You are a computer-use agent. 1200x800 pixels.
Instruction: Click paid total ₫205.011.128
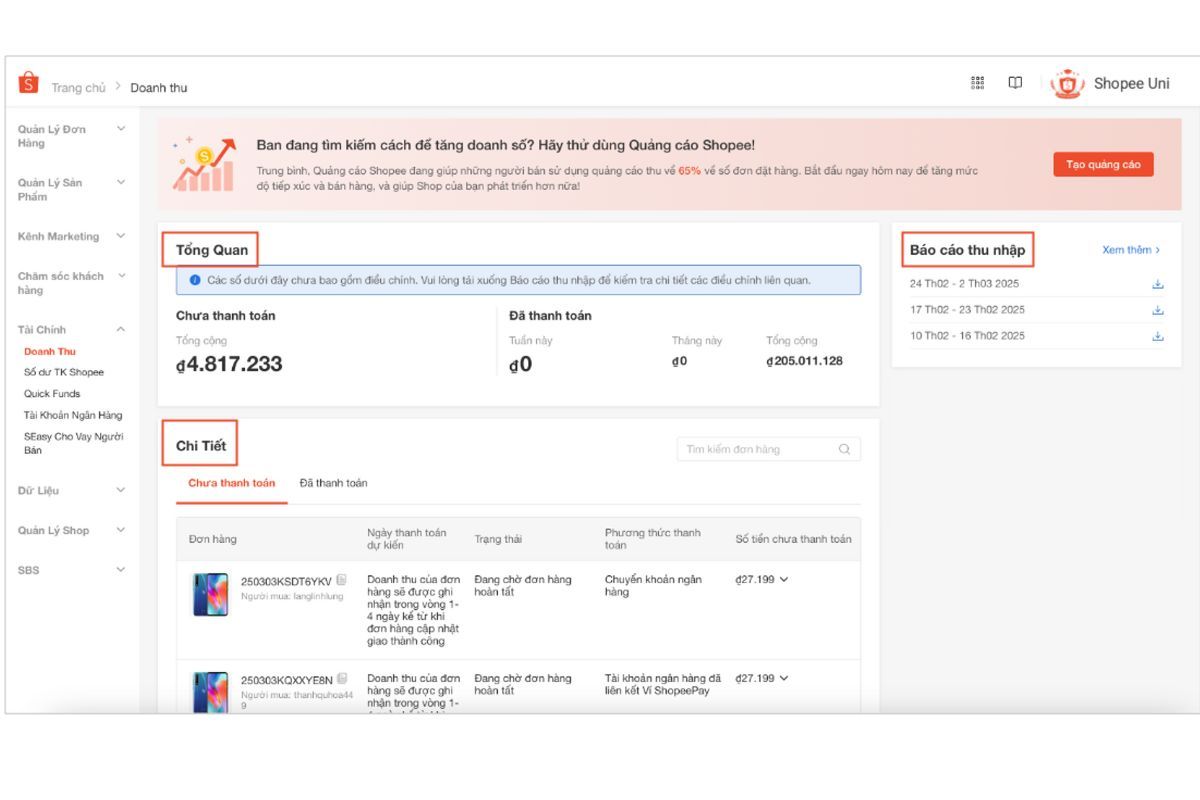tap(804, 361)
